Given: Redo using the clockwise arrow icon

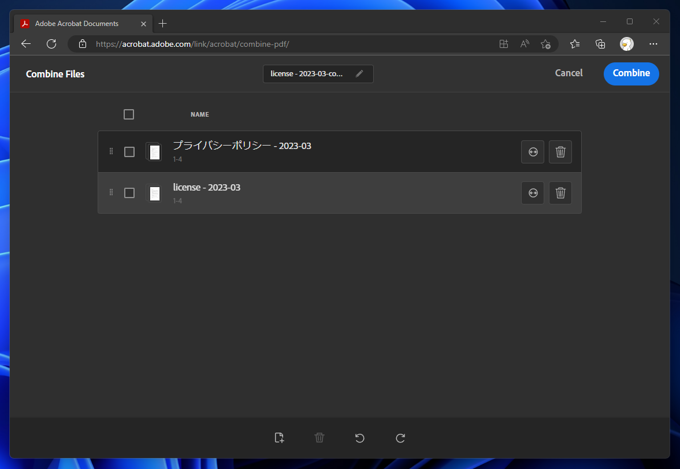Looking at the screenshot, I should [400, 438].
